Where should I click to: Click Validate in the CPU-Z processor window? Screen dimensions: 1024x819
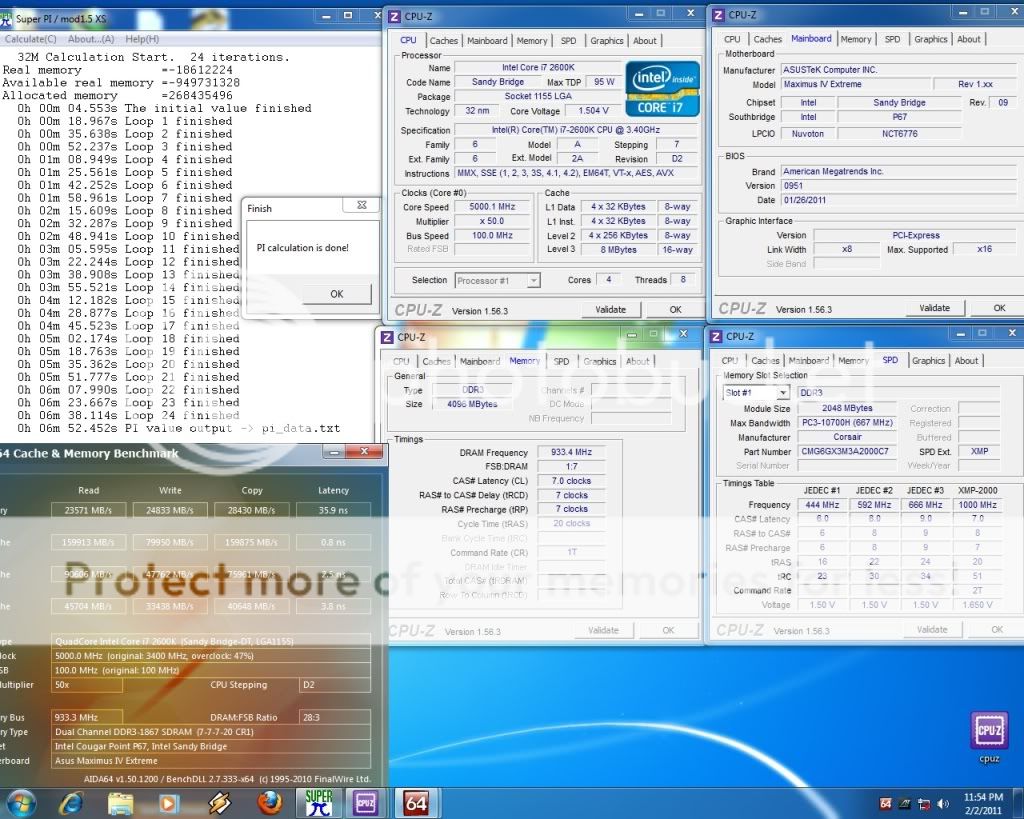(x=610, y=310)
